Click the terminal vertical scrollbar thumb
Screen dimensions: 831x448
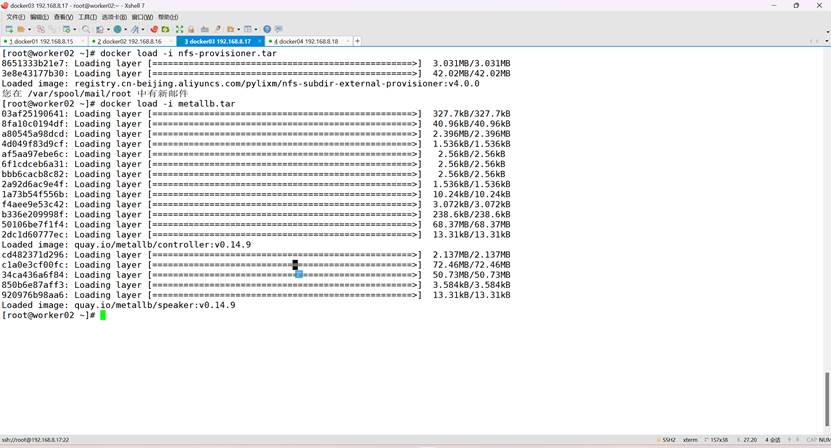(x=827, y=399)
